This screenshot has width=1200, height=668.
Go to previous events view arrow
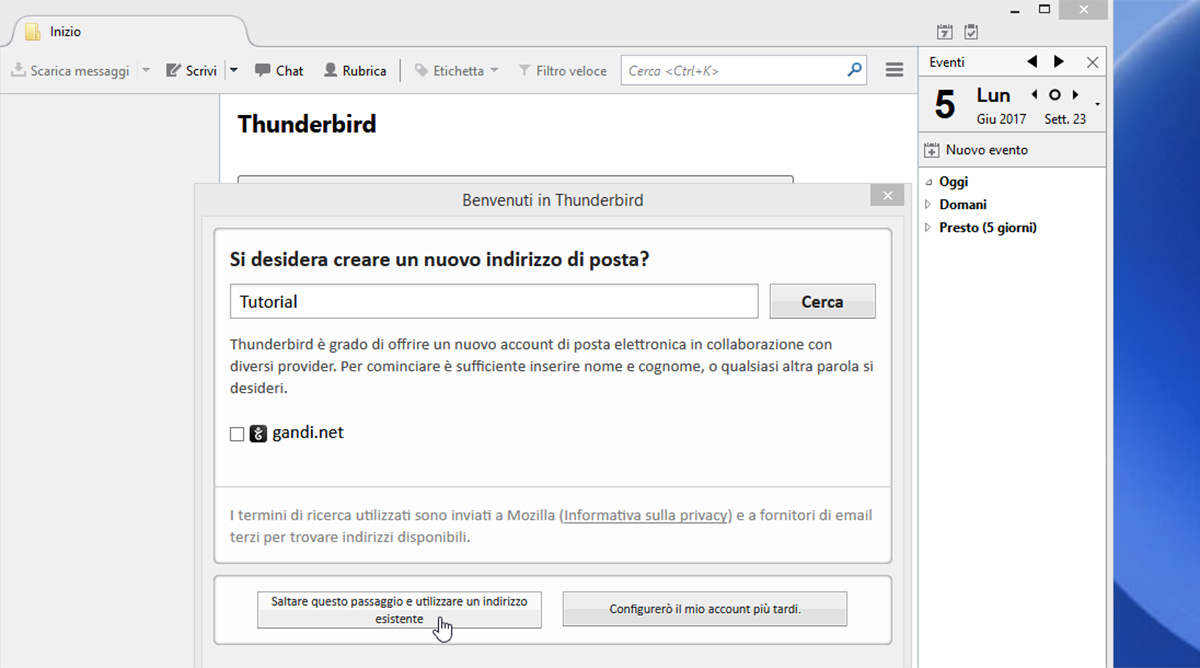click(x=1033, y=62)
